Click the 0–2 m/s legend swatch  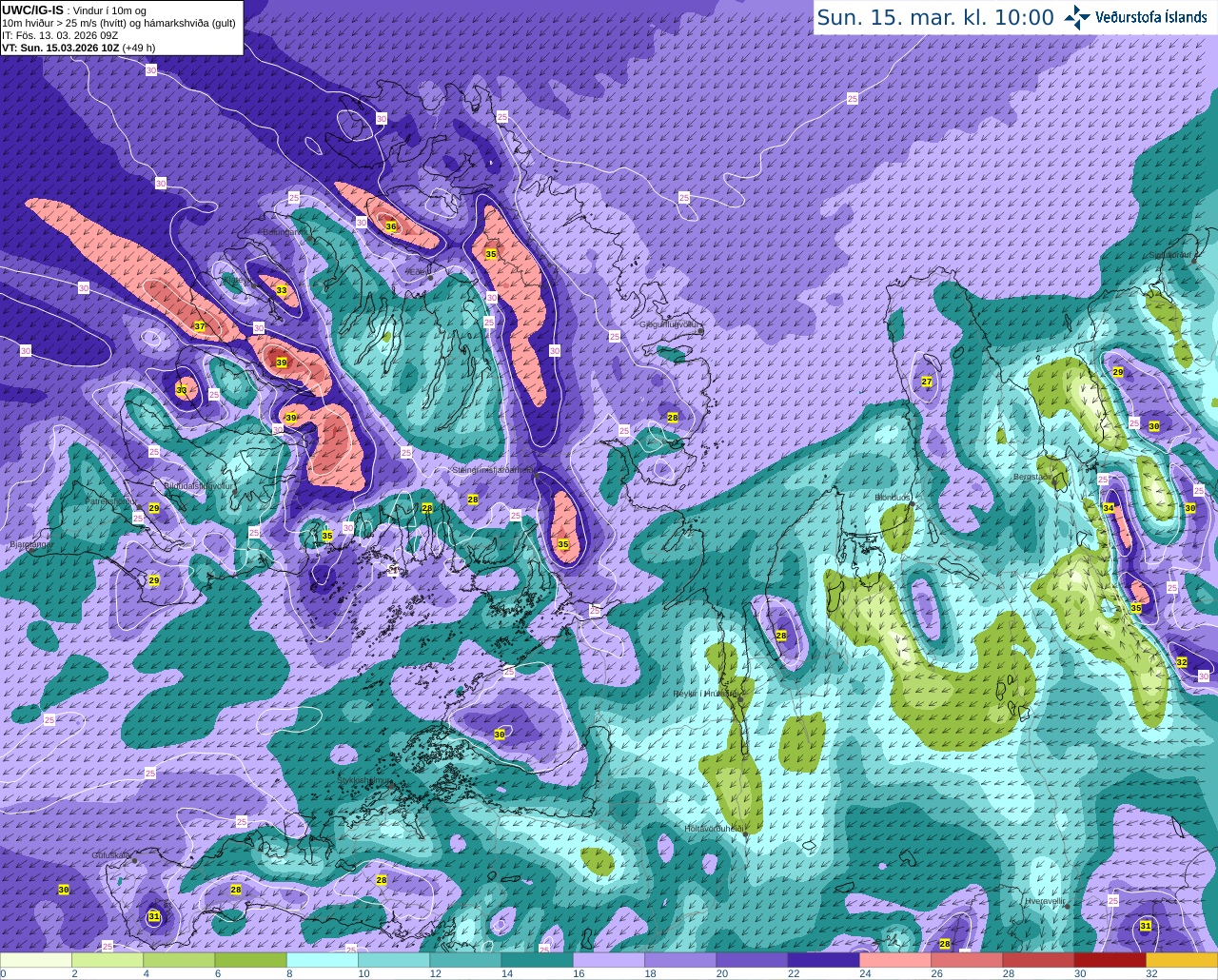[36, 960]
